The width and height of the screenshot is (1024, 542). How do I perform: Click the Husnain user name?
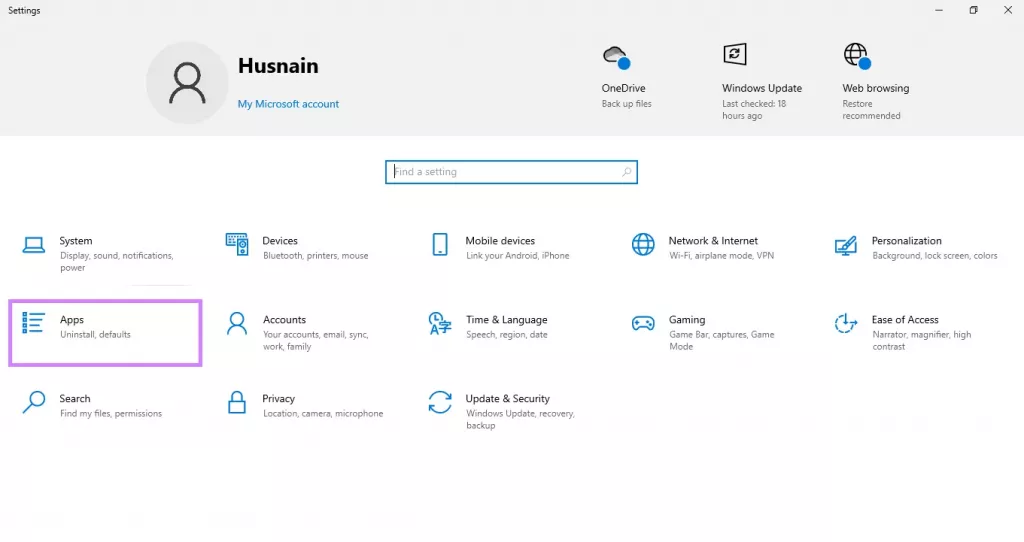[x=278, y=65]
